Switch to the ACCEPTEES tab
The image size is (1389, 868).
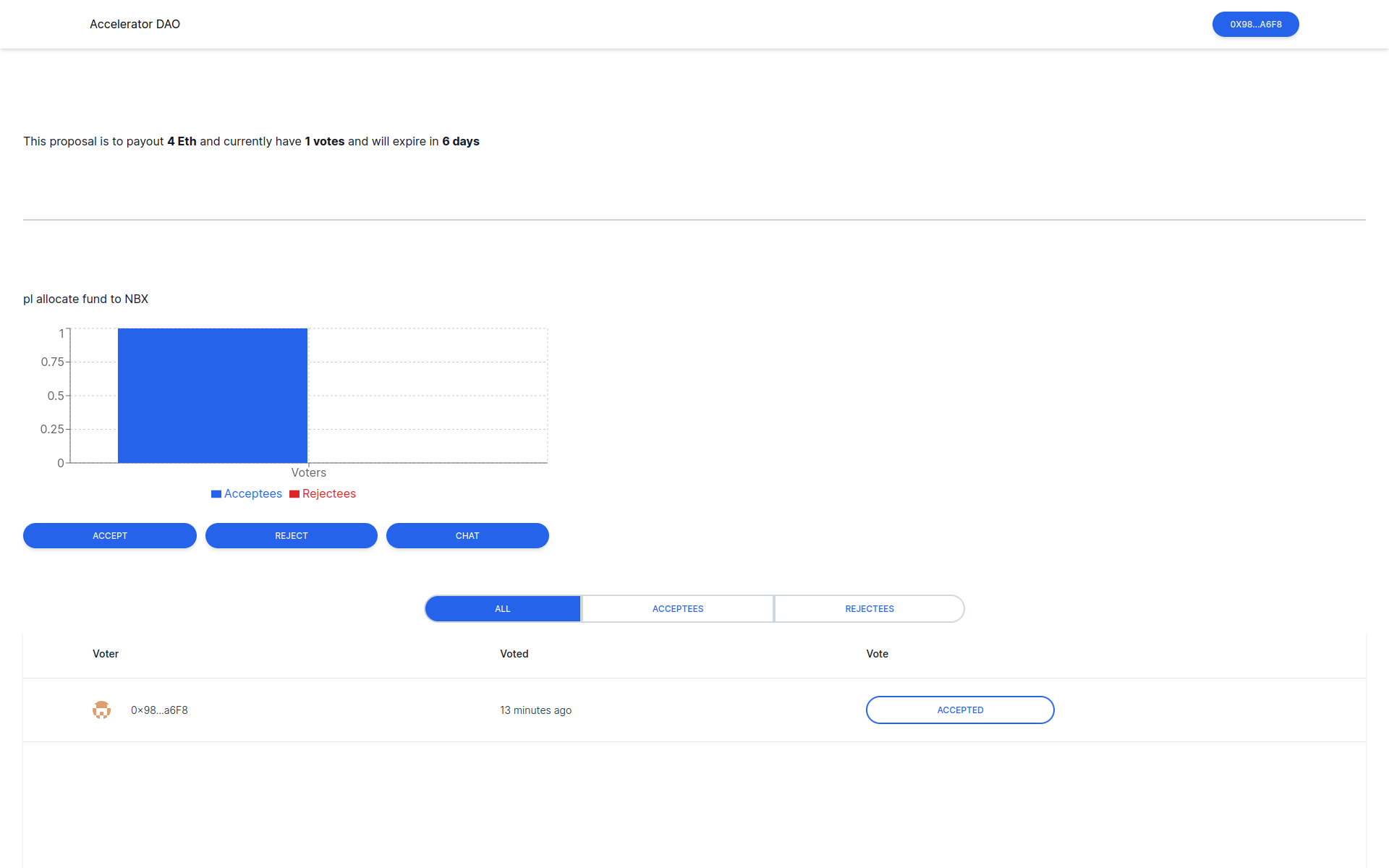coord(678,609)
